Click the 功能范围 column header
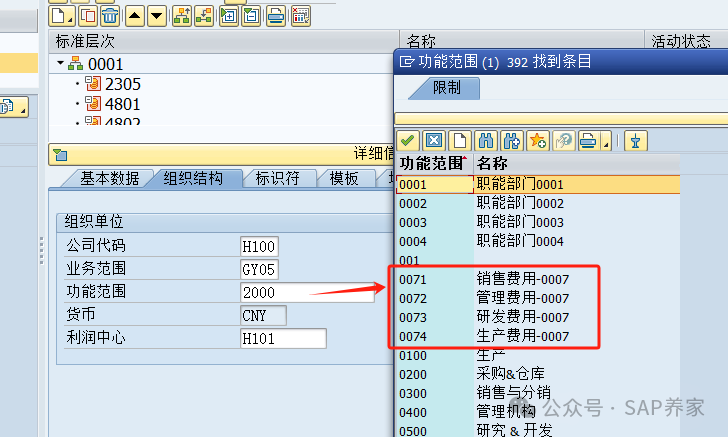 click(x=435, y=163)
